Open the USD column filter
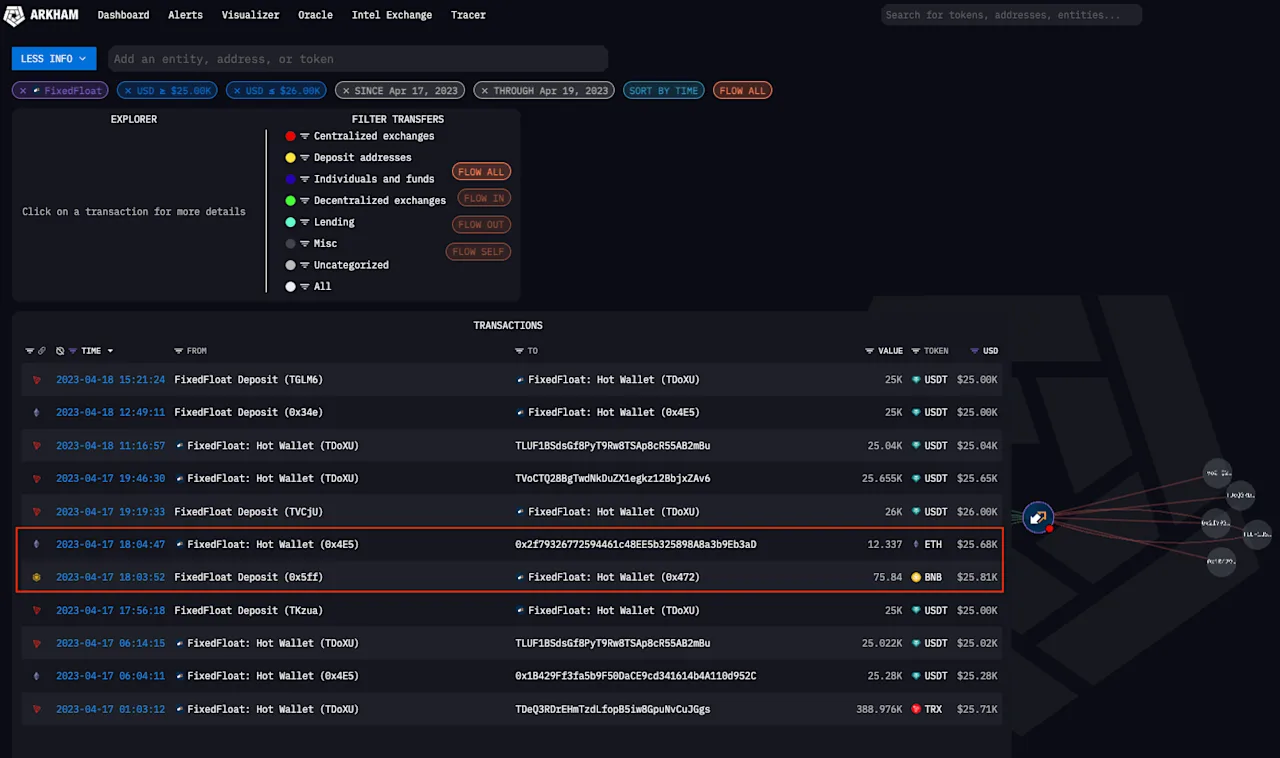The height and width of the screenshot is (758, 1280). [x=975, y=351]
